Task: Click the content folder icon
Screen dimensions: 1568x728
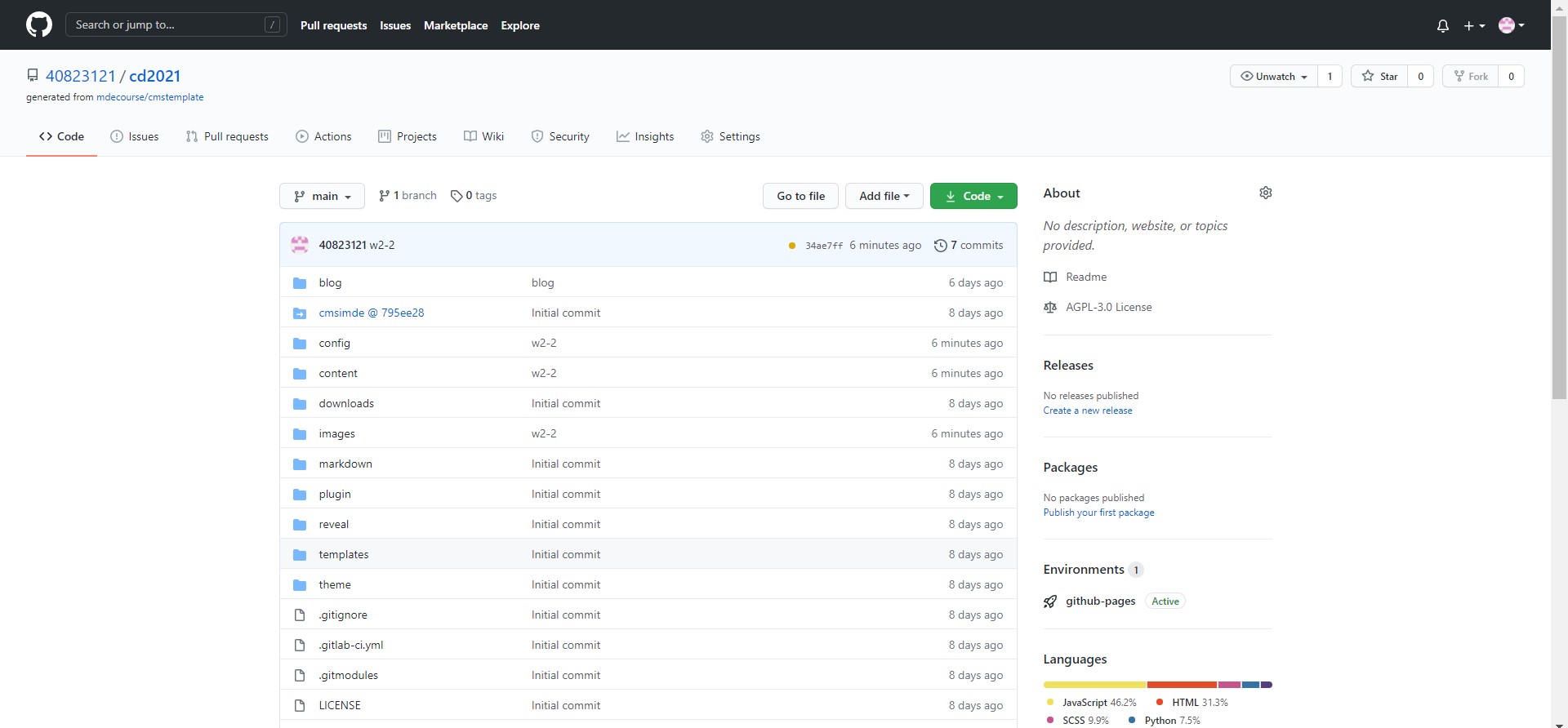Action: (x=300, y=373)
